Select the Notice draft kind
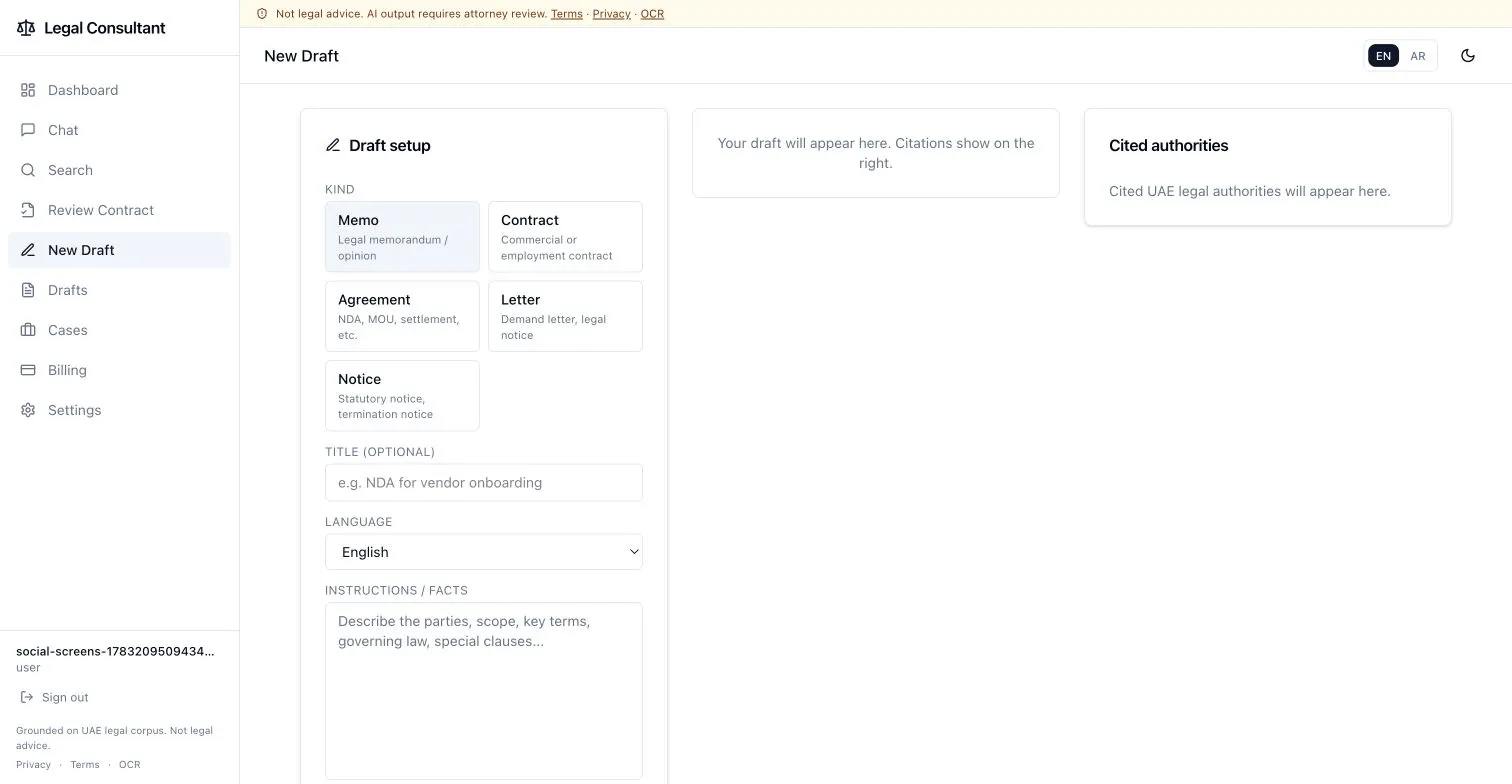Screen dimensions: 1512x784 pos(402,396)
